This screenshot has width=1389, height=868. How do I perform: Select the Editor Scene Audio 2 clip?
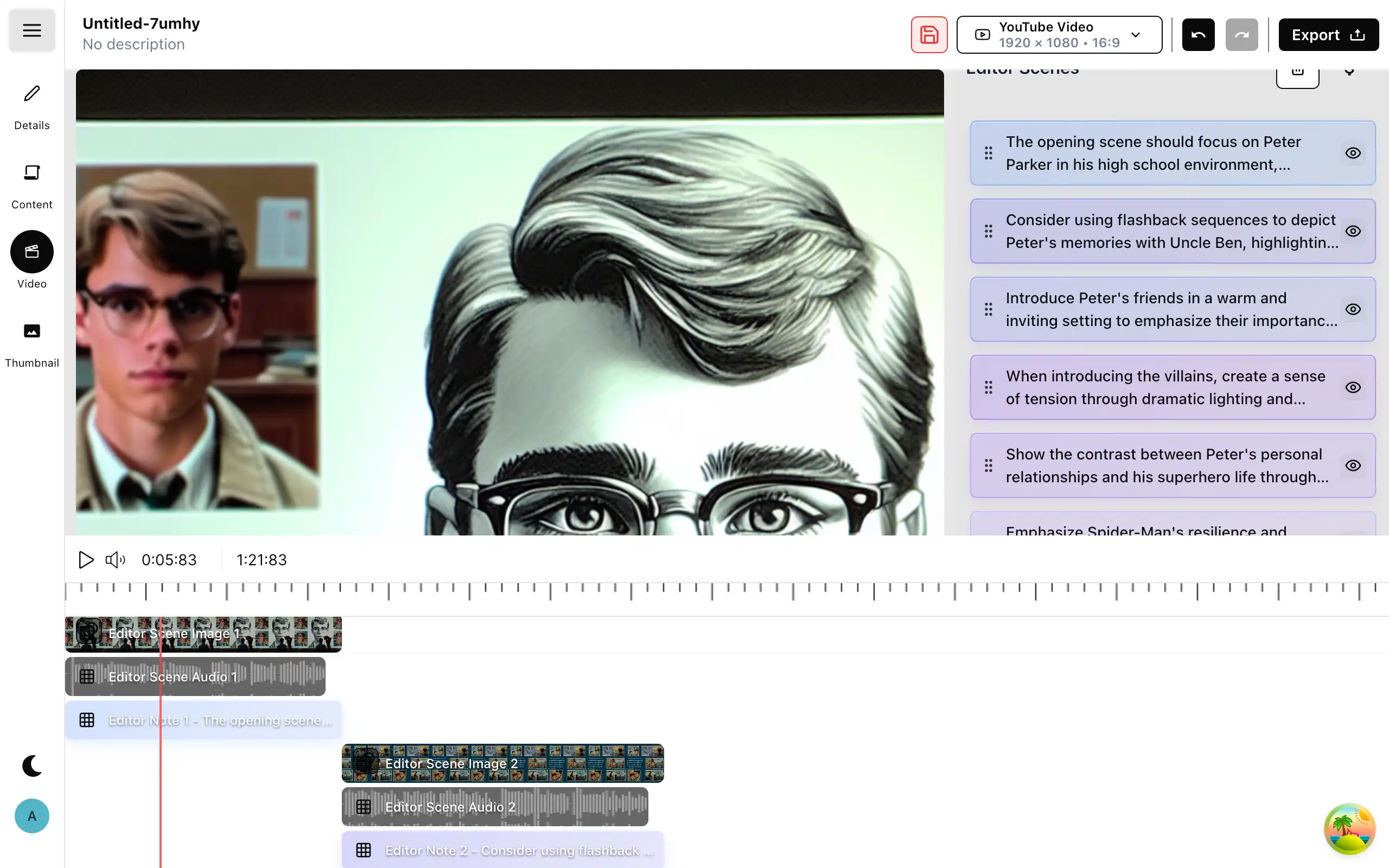click(x=495, y=807)
